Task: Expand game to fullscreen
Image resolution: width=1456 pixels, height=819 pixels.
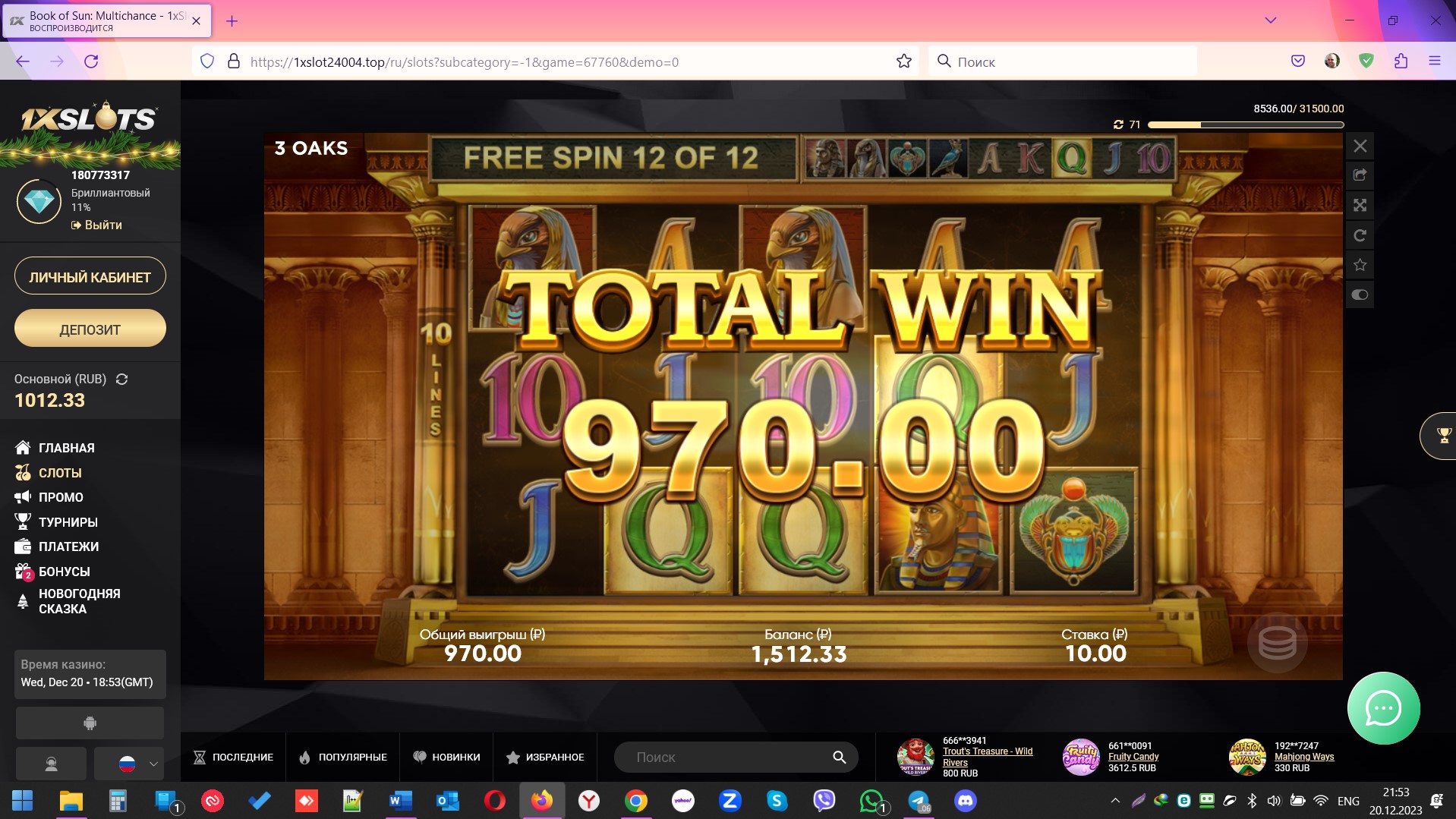Action: (1360, 205)
